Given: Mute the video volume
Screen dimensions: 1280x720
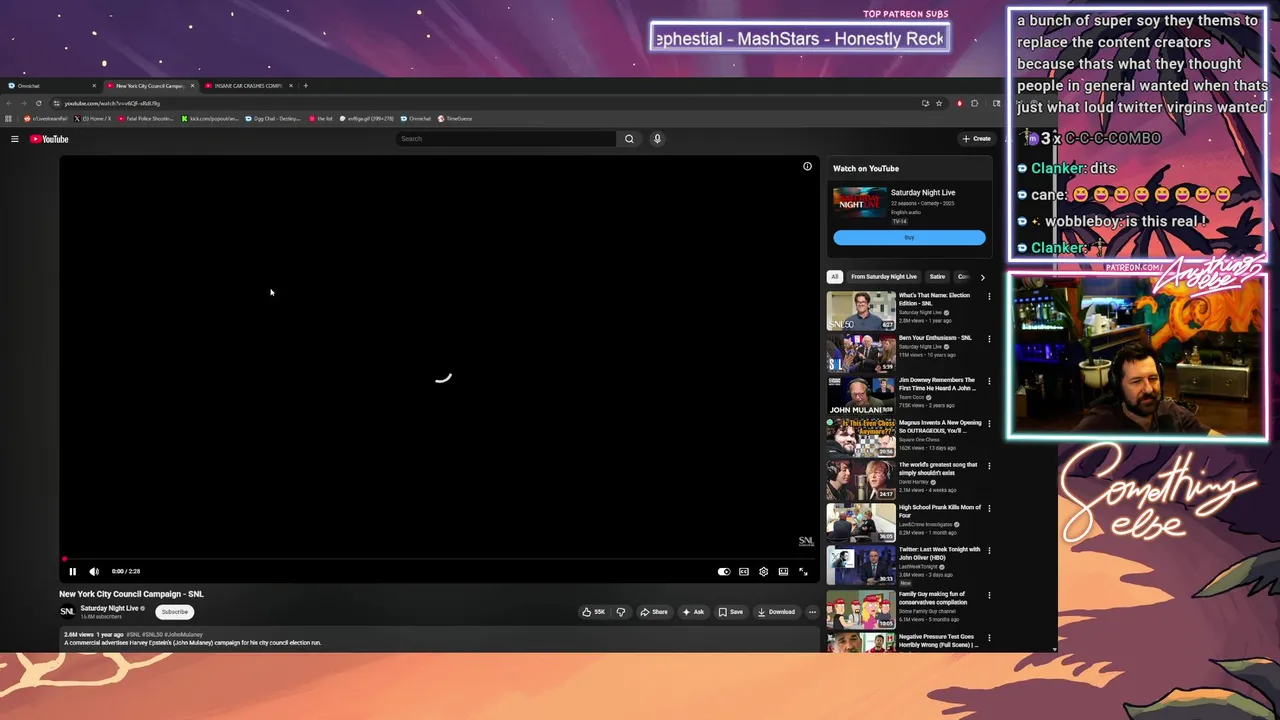Looking at the screenshot, I should 94,572.
